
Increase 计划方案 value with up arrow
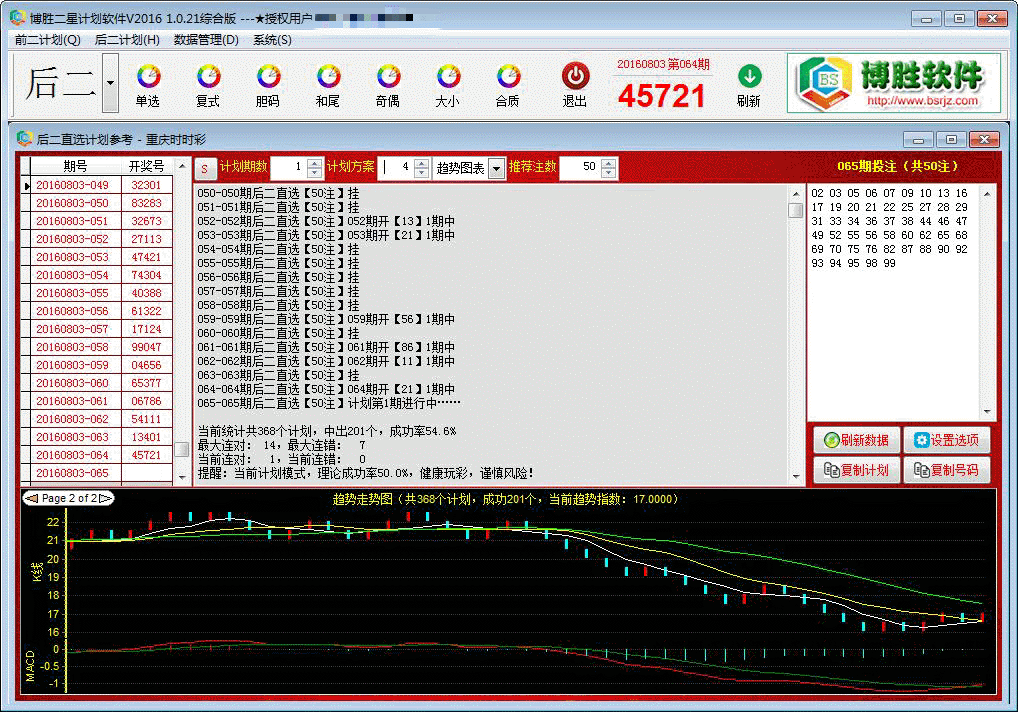click(421, 164)
